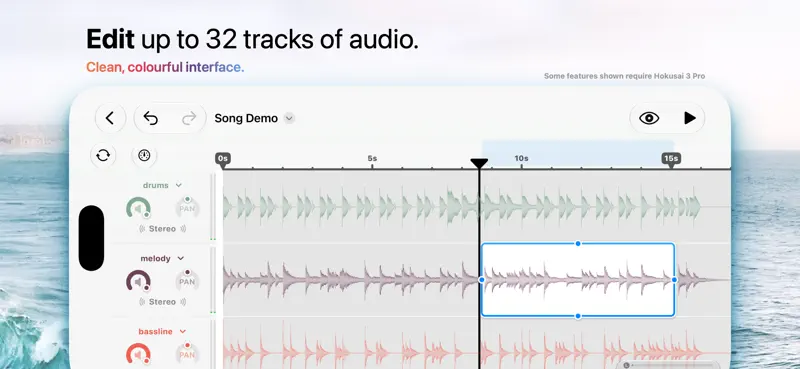This screenshot has height=369, width=800.
Task: Open the Song Demo title dropdown
Action: tap(289, 118)
